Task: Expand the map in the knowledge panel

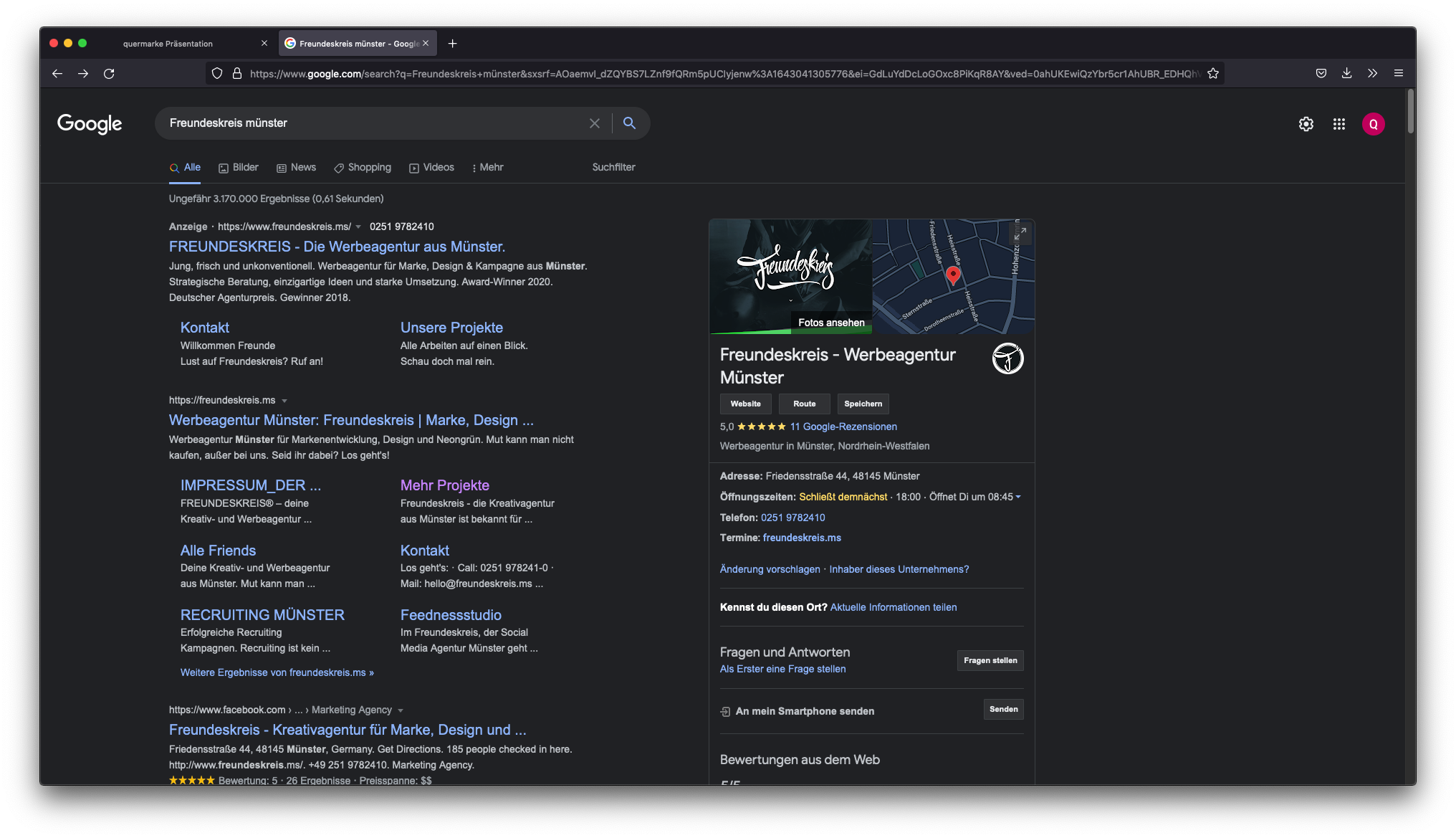Action: point(1020,233)
